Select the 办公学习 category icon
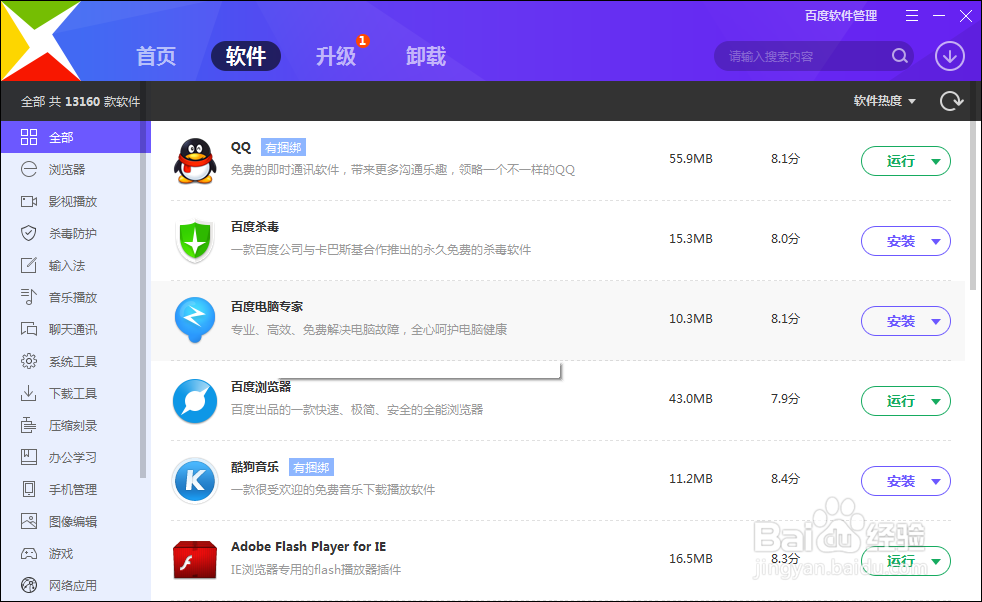Viewport: 982px width, 602px height. tap(29, 457)
